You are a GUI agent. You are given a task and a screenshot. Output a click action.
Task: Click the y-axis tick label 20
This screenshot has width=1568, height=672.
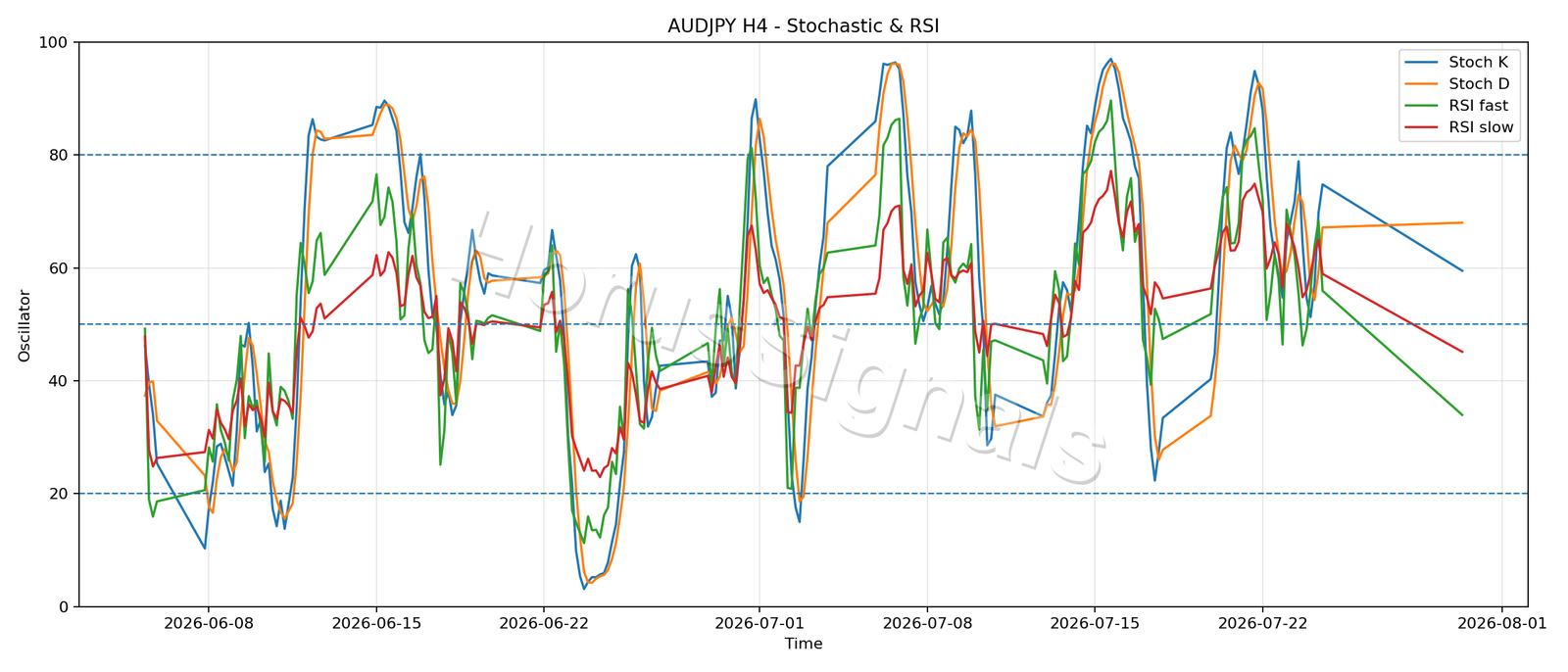[59, 494]
